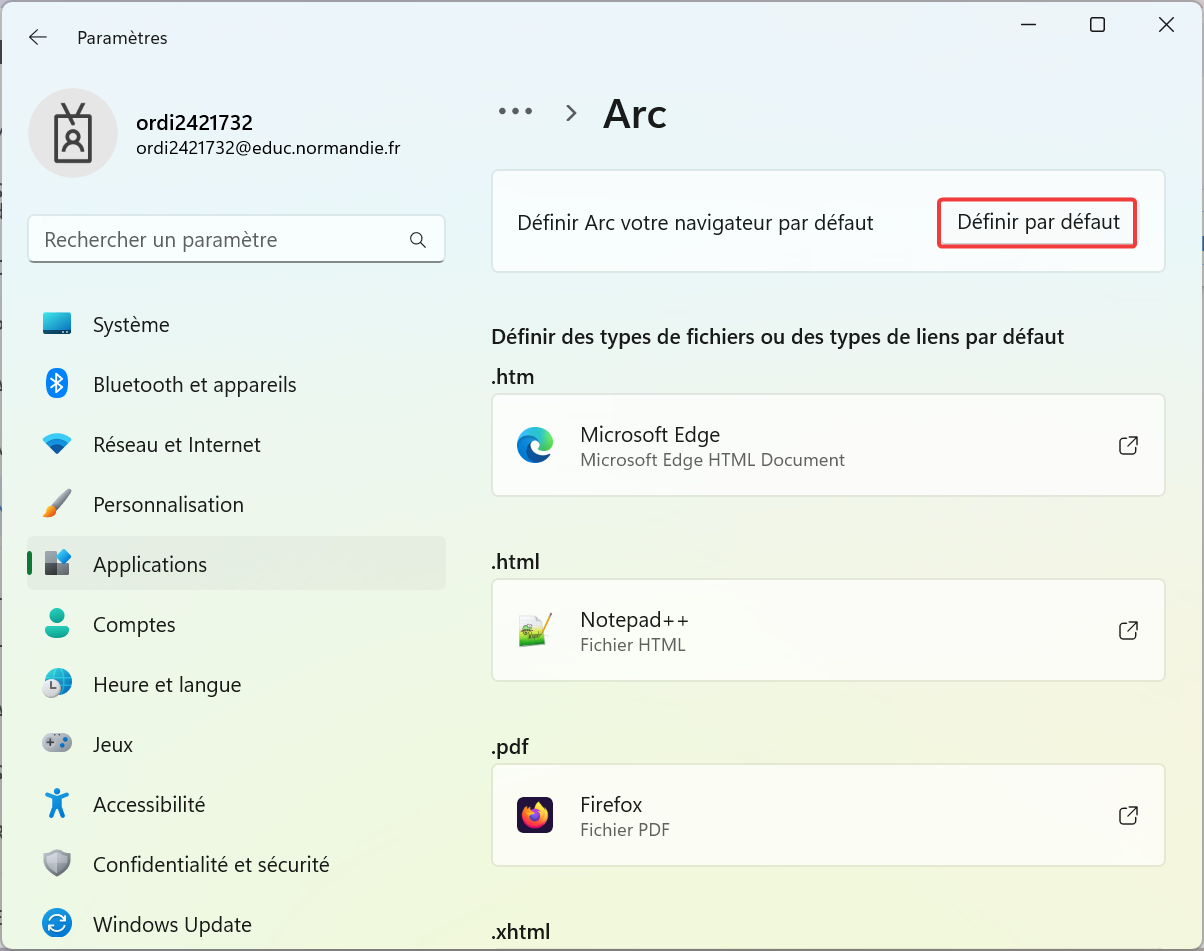Image resolution: width=1204 pixels, height=951 pixels.
Task: Click the Applications icon in sidebar
Action: pyautogui.click(x=57, y=564)
